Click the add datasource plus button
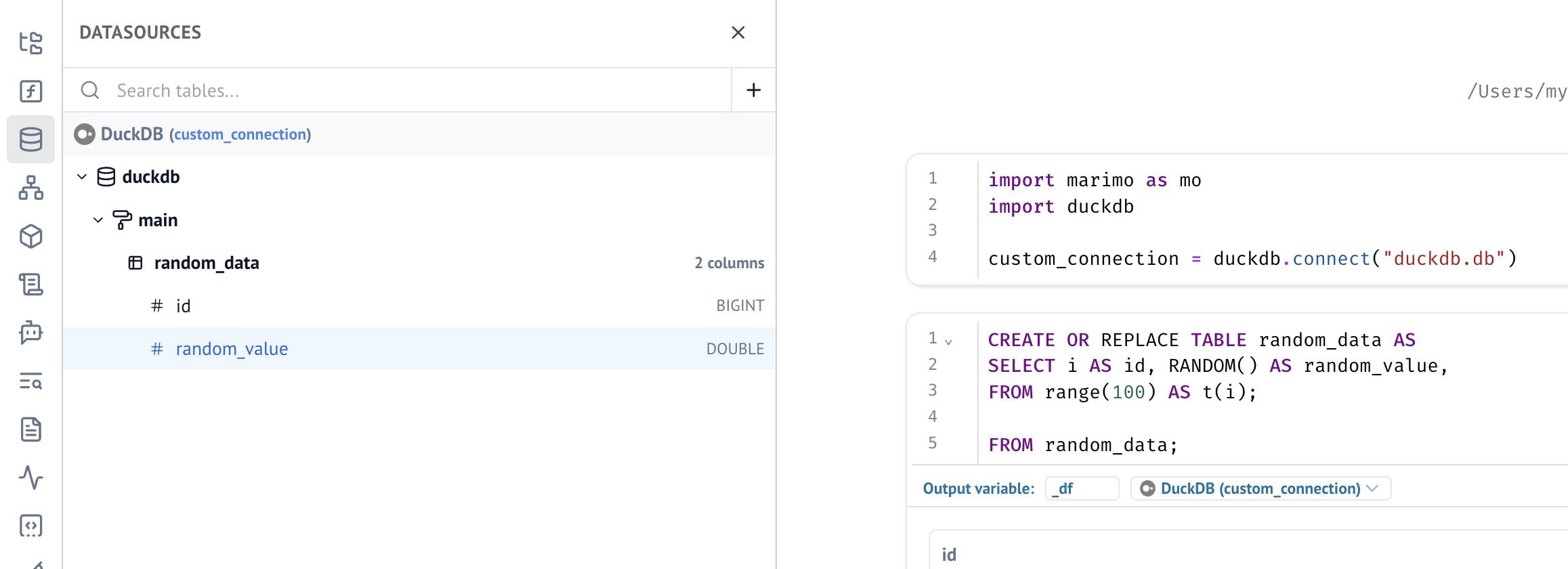Screen dimensions: 1568x569 [x=753, y=90]
